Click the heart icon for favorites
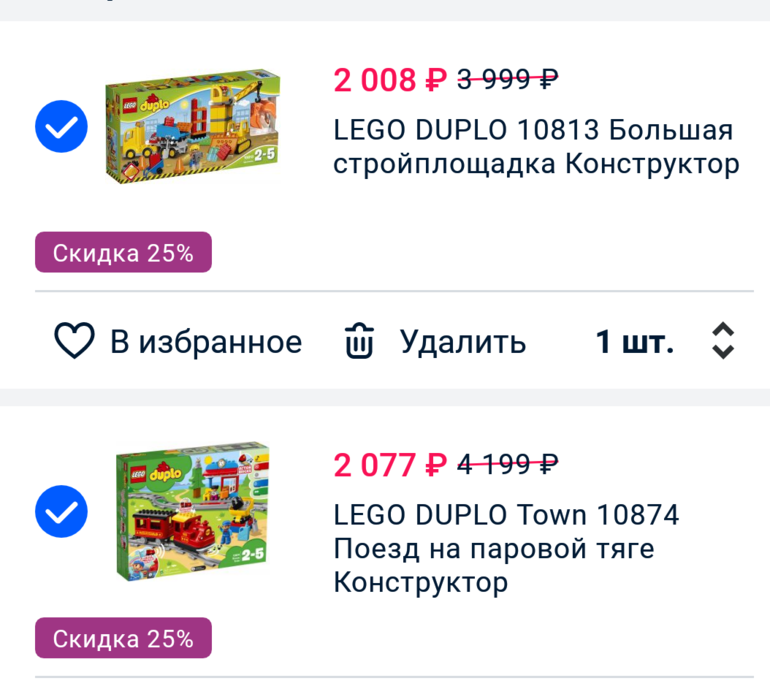Screen dimensions: 770x689 [x=74, y=341]
